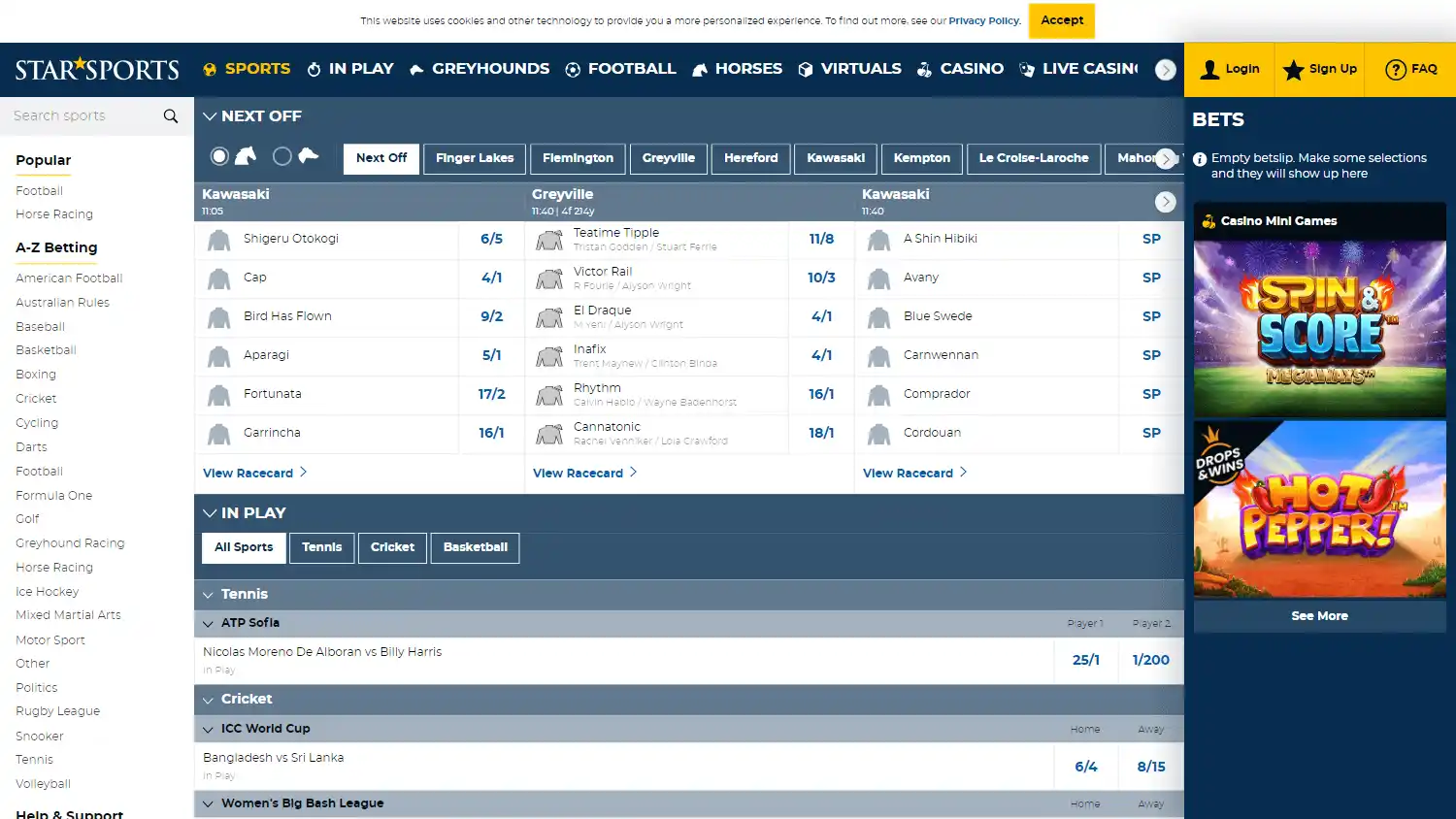Open the Hot Pepper game thumbnail
Image resolution: width=1456 pixels, height=819 pixels.
1319,509
